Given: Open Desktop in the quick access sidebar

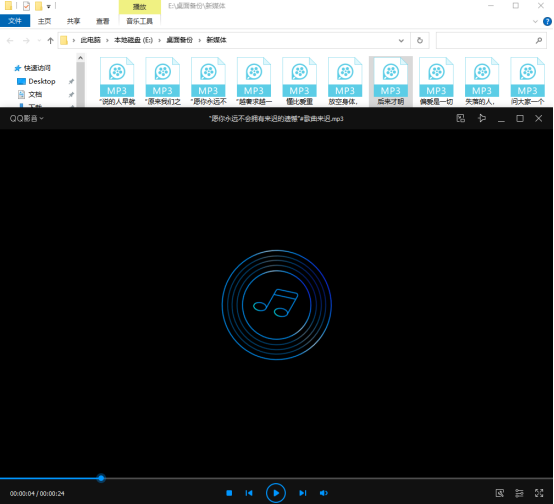Looking at the screenshot, I should [x=42, y=81].
